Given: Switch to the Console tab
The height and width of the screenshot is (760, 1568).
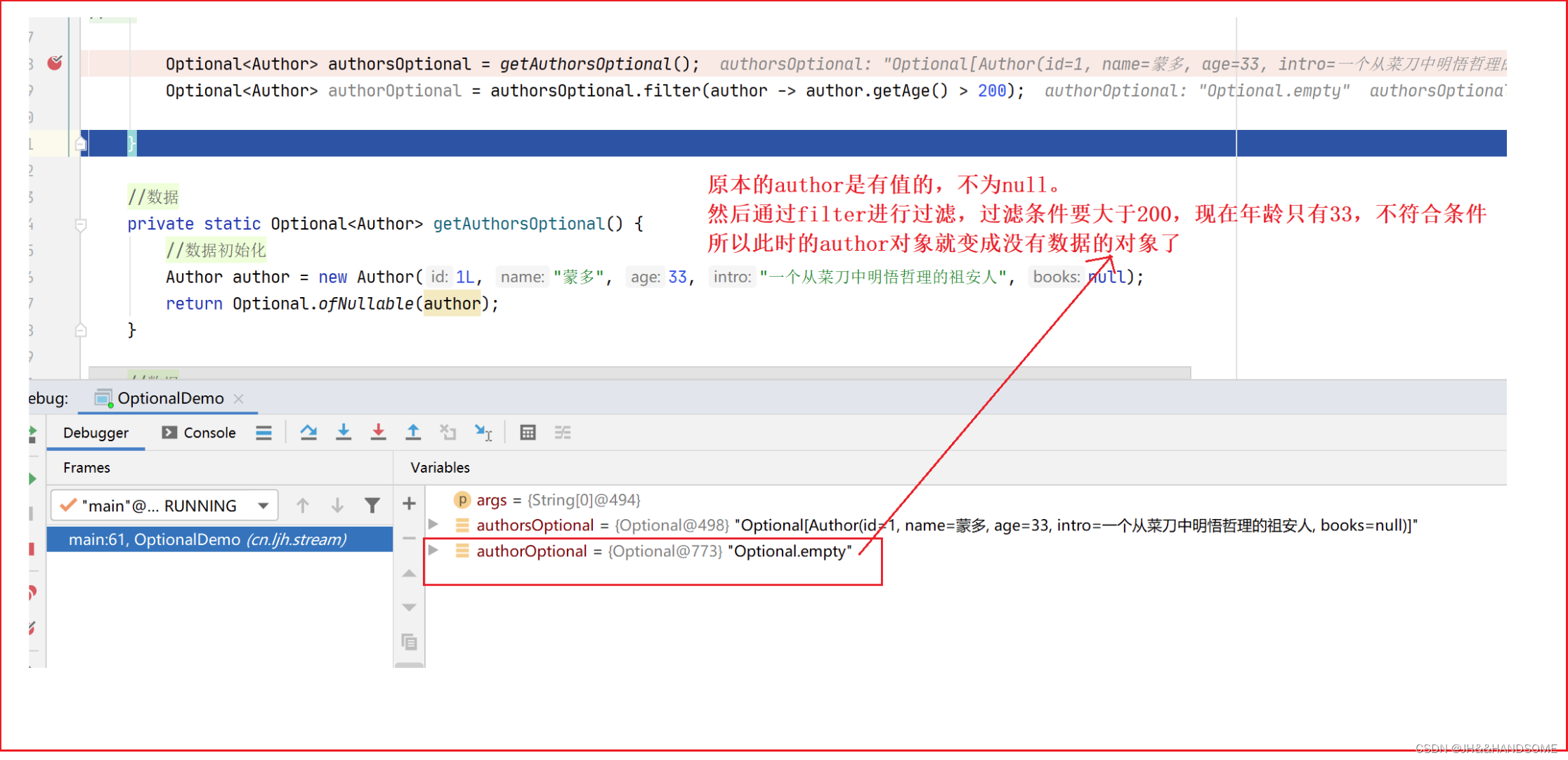Looking at the screenshot, I should tap(199, 433).
